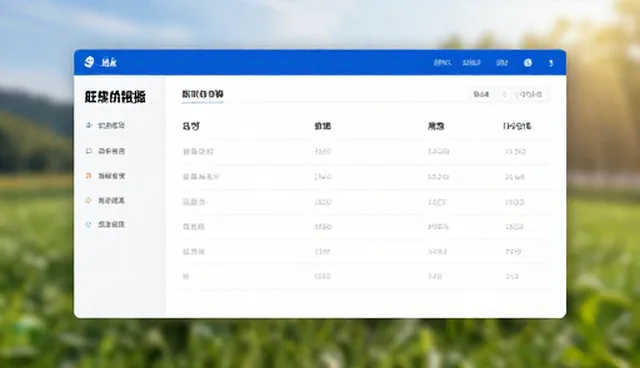Select the sidebar entry beside the yellow icon
This screenshot has width=640, height=368.
tap(111, 201)
